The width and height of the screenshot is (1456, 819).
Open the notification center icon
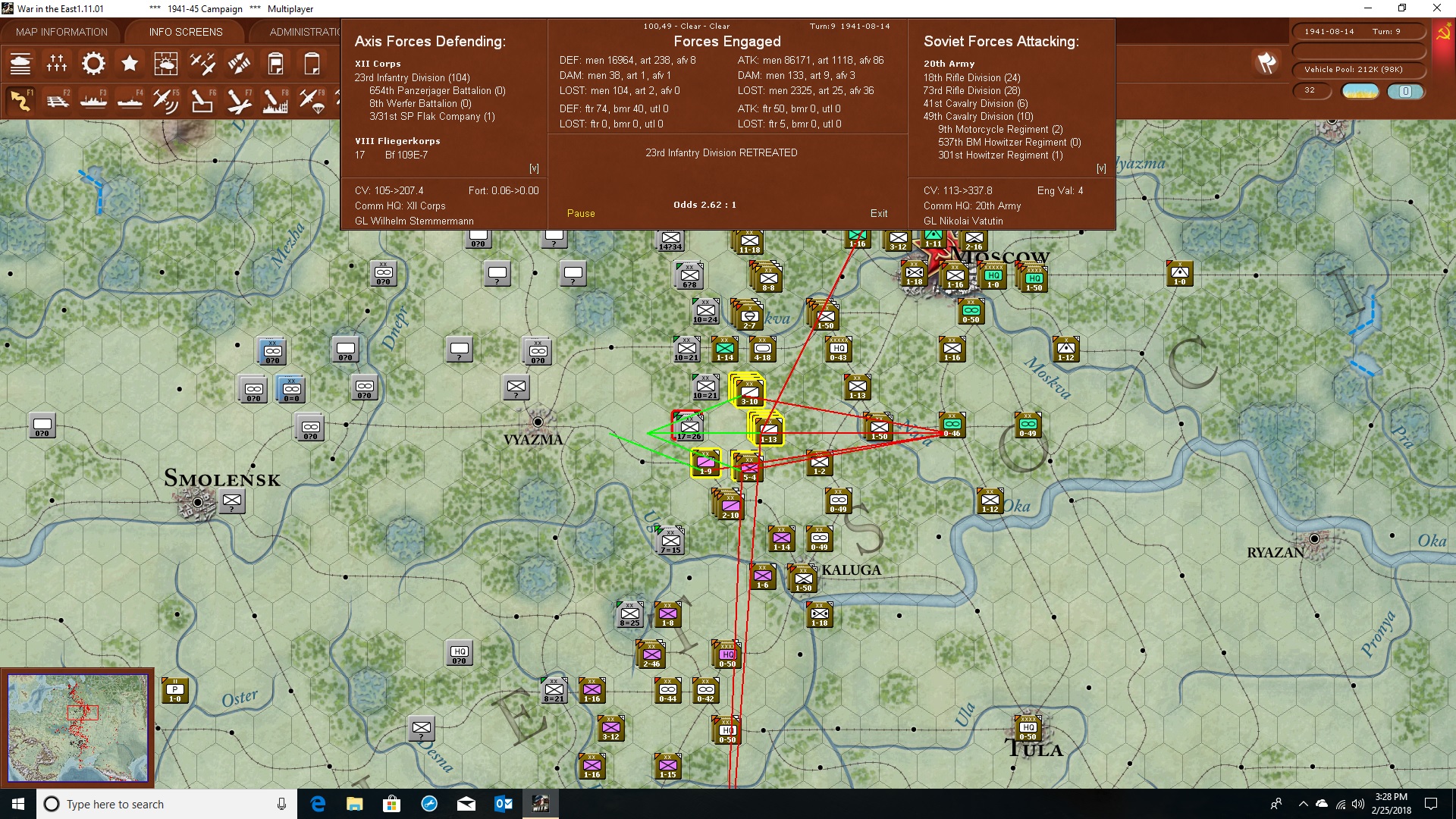click(1431, 804)
